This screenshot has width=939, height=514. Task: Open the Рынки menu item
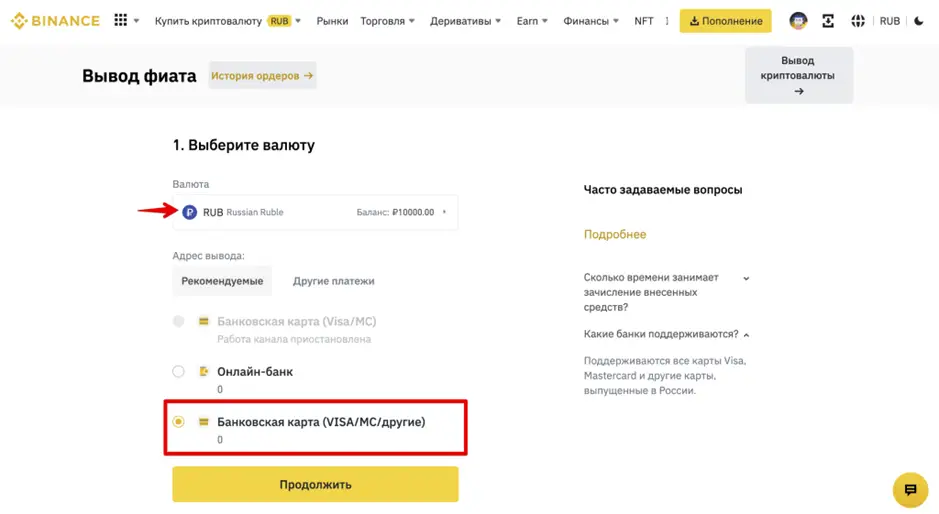click(332, 21)
